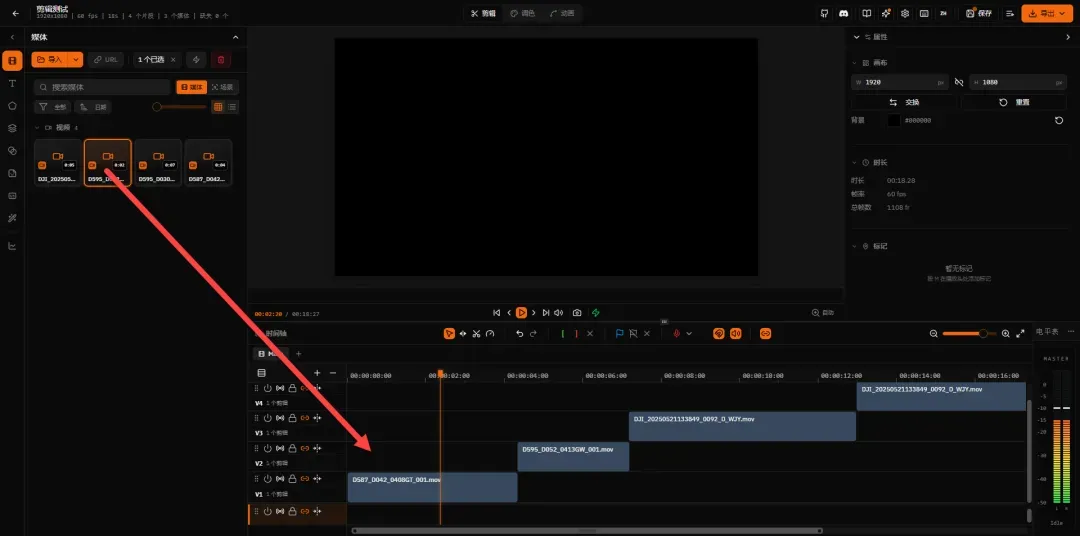Open the dropdown arrow beside the 导入 button
The image size is (1080, 536).
pyautogui.click(x=76, y=60)
